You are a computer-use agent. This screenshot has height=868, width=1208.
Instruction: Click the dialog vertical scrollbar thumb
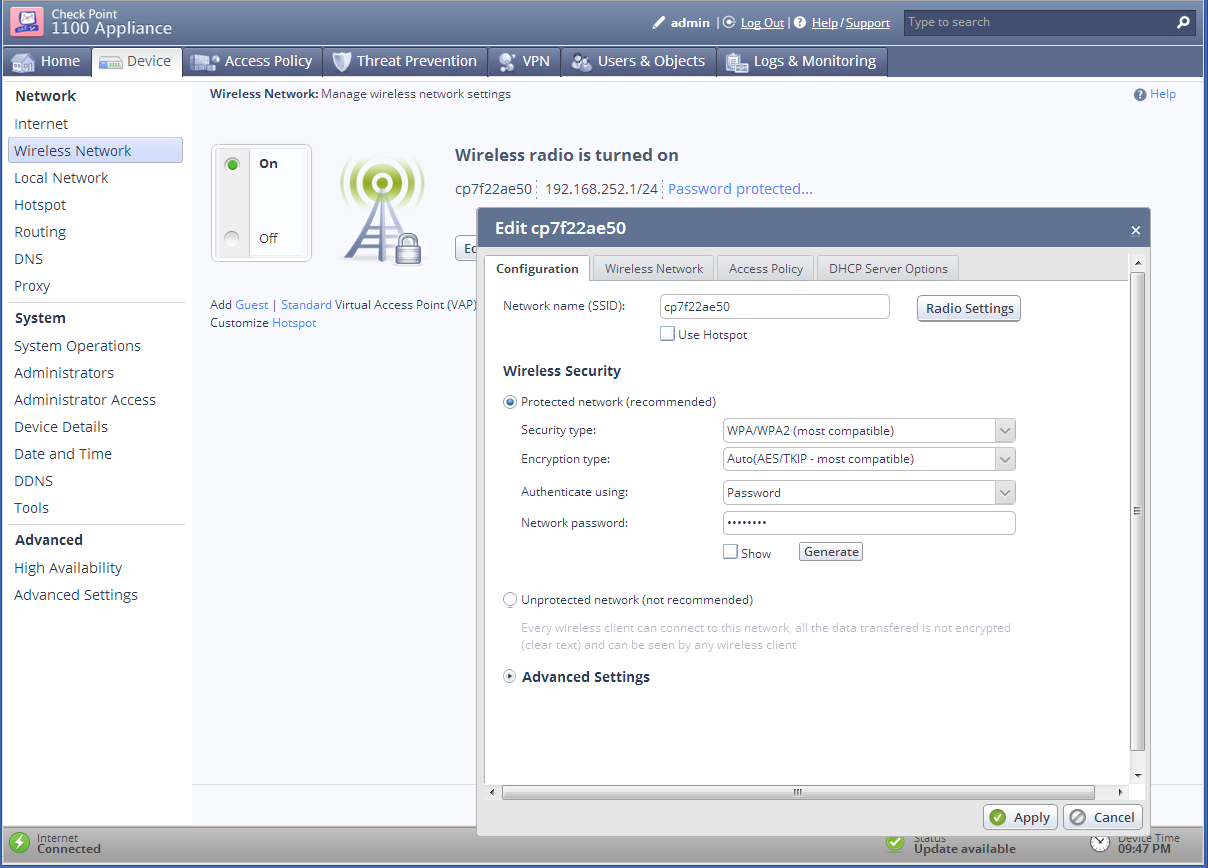point(1137,511)
